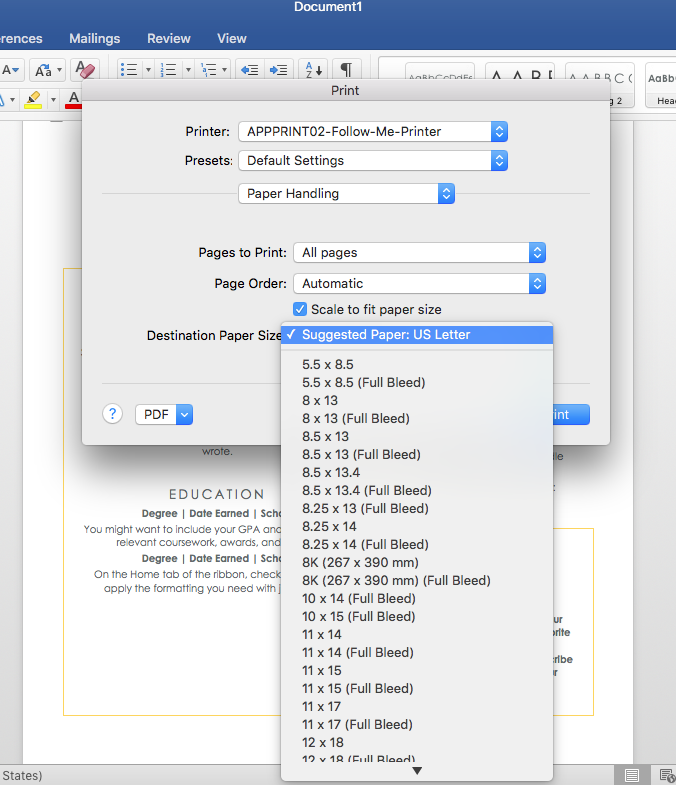Click the numbered list icon

tap(168, 70)
